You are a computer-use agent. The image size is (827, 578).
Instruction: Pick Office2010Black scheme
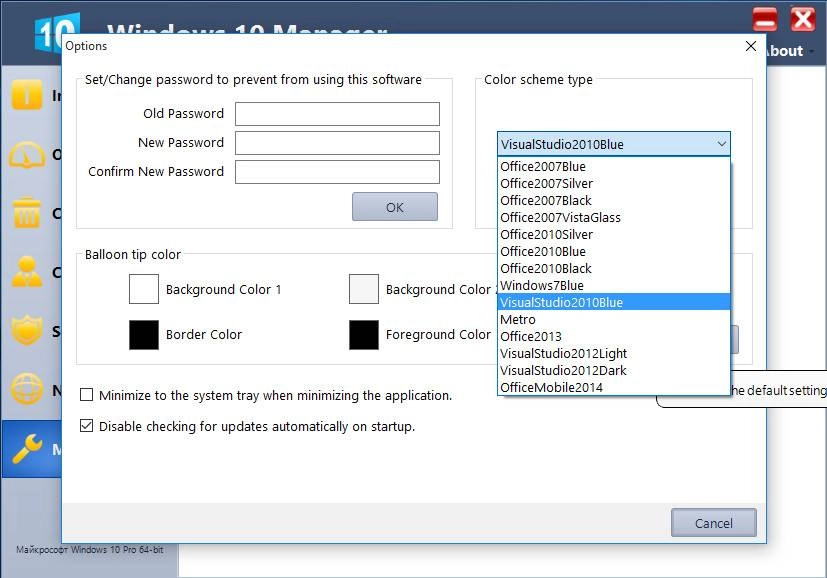click(x=614, y=268)
